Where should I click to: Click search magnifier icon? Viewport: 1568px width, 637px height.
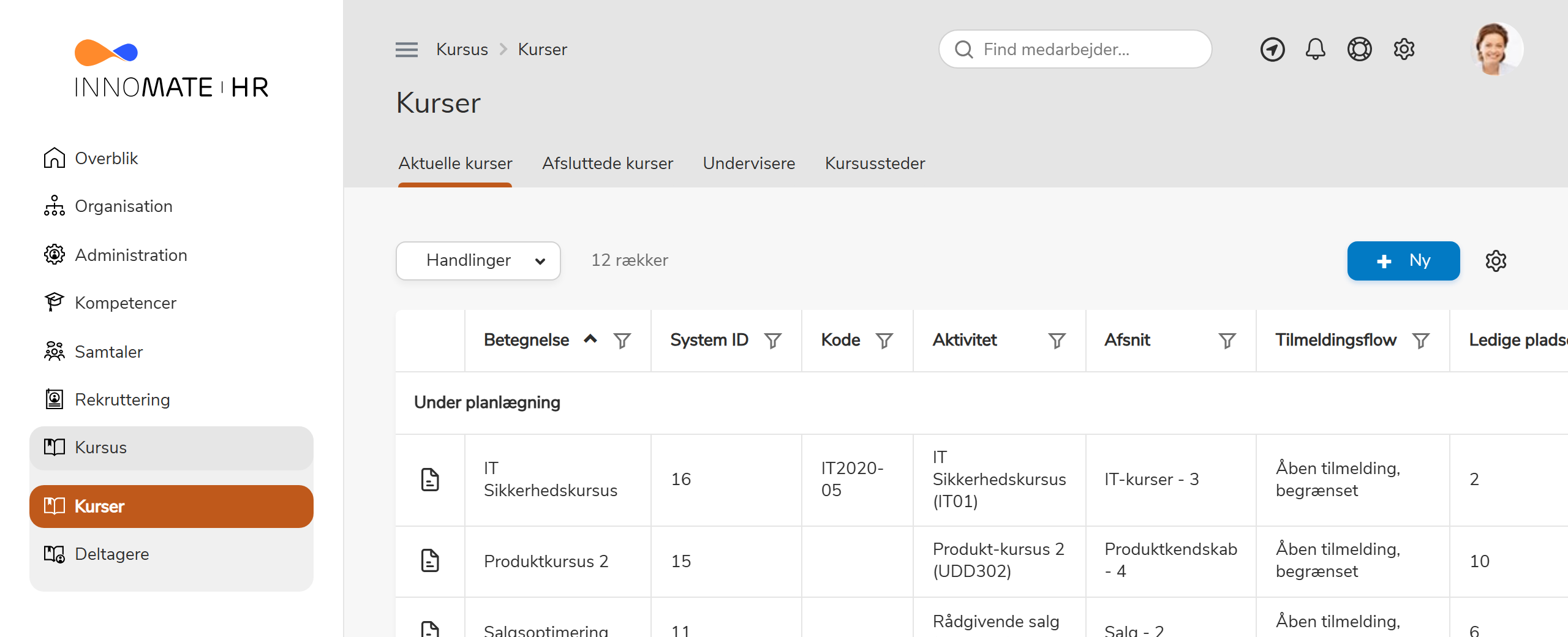(963, 50)
